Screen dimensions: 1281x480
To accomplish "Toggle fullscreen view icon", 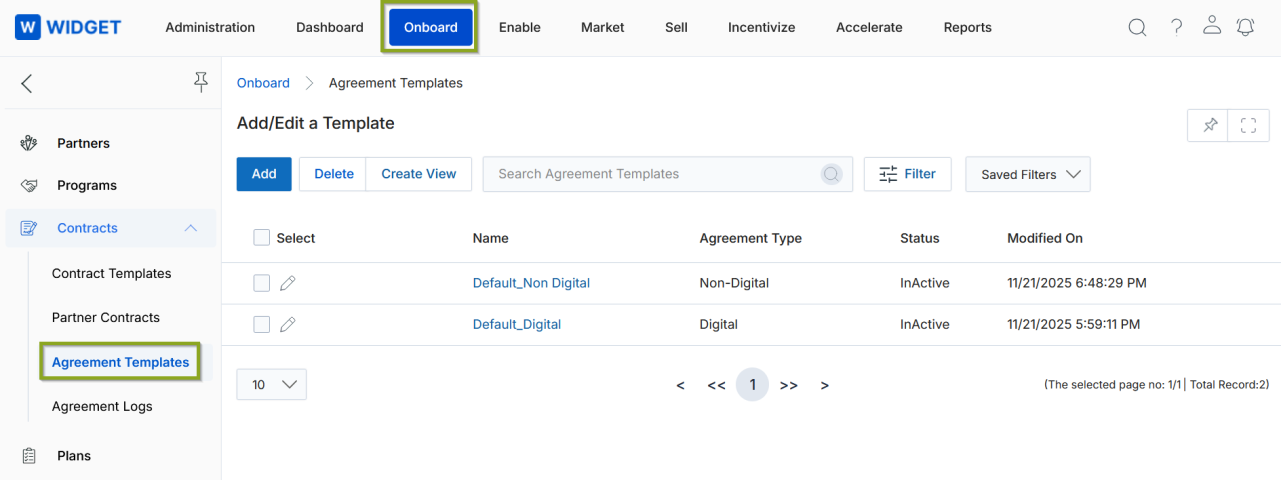I will (x=1248, y=125).
